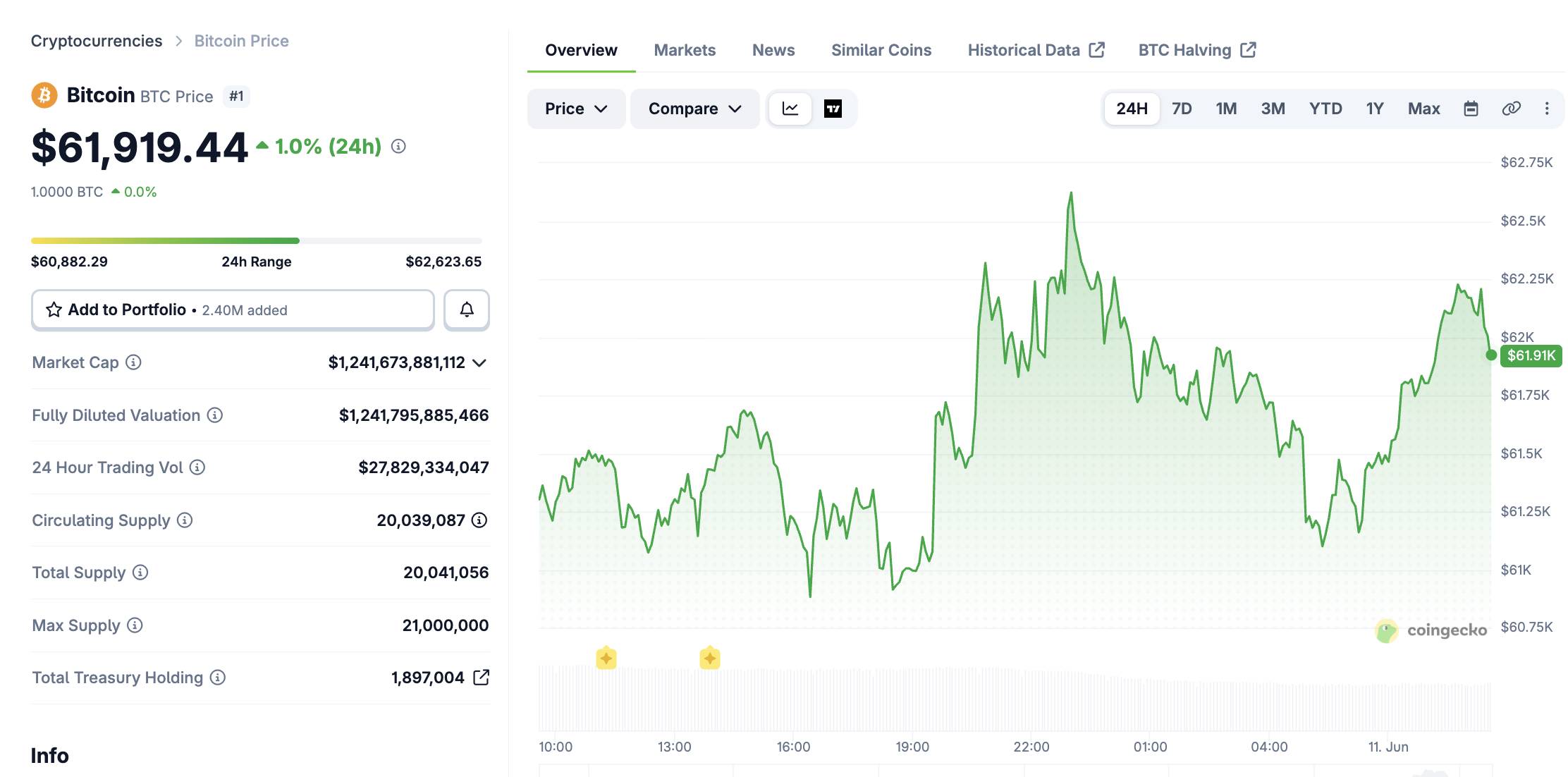The height and width of the screenshot is (777, 1568).
Task: Select the YTD time range
Action: 1325,109
